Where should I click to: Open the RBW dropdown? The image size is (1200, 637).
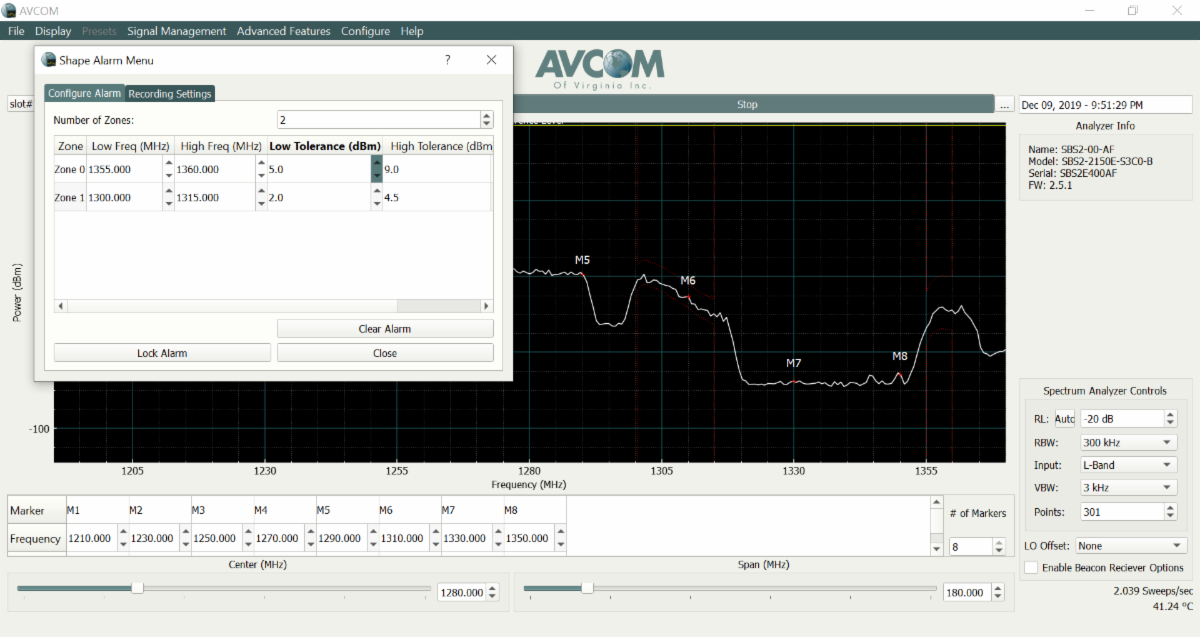point(1129,442)
